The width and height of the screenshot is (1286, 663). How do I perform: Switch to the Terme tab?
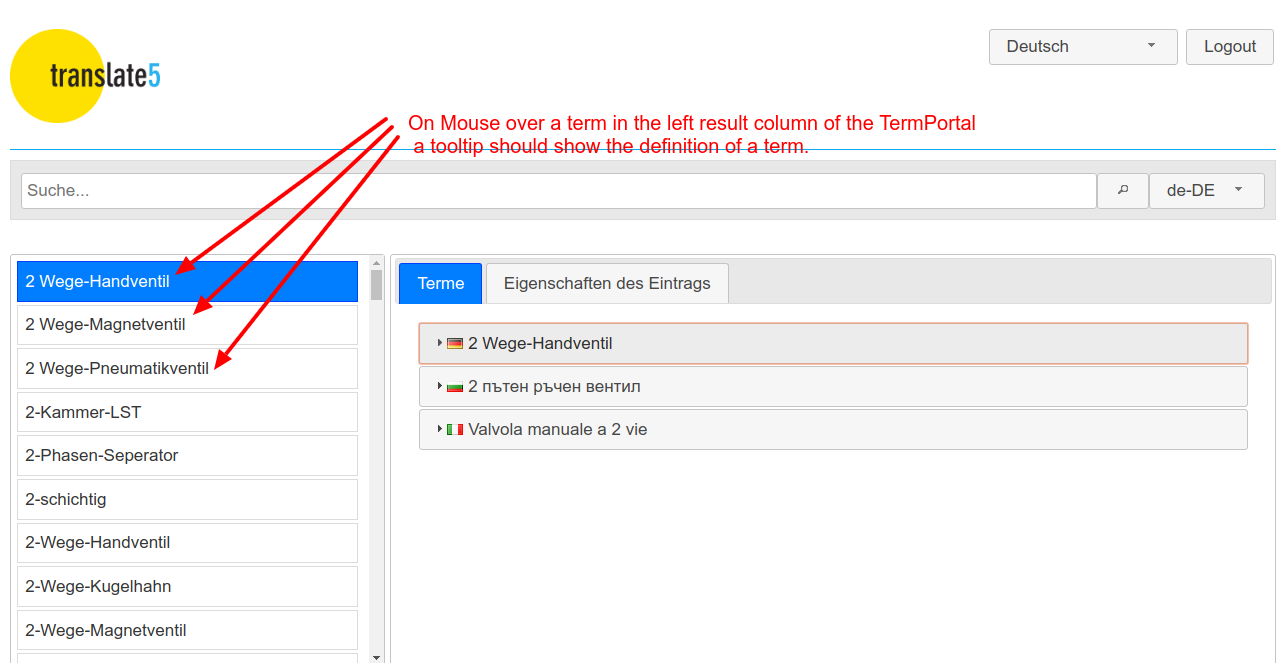(x=440, y=283)
